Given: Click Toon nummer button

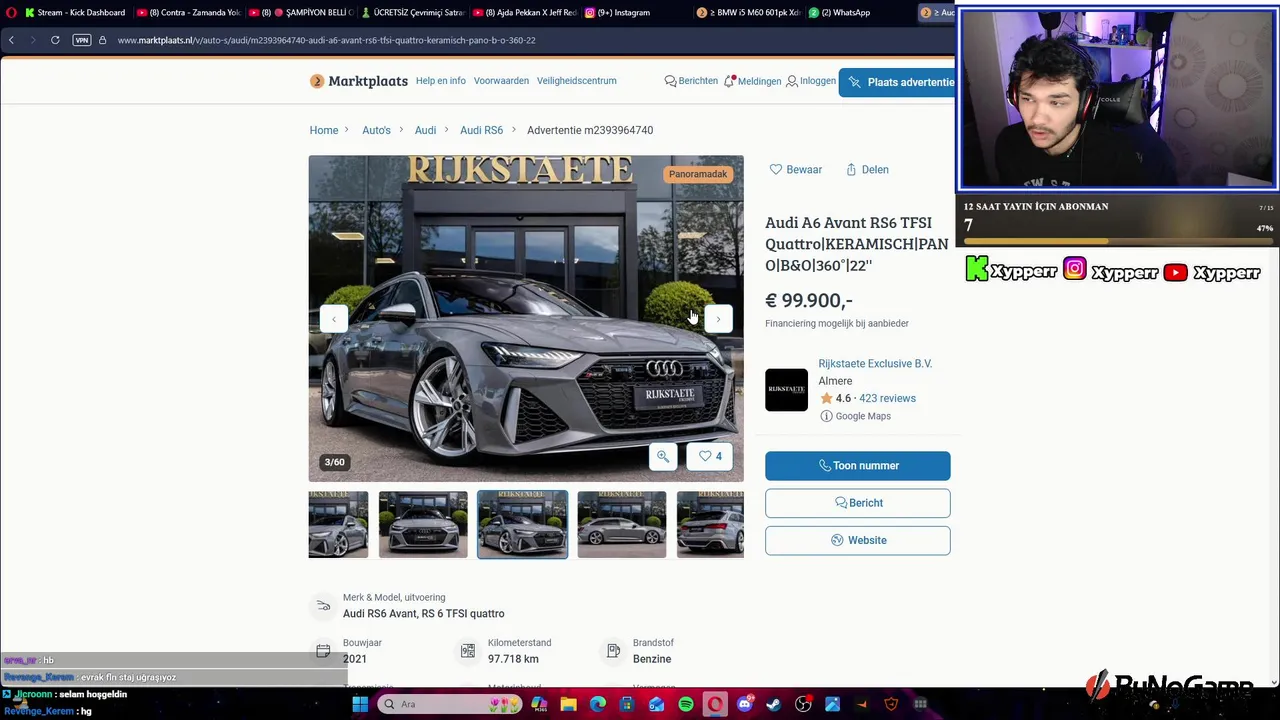Looking at the screenshot, I should [x=858, y=466].
